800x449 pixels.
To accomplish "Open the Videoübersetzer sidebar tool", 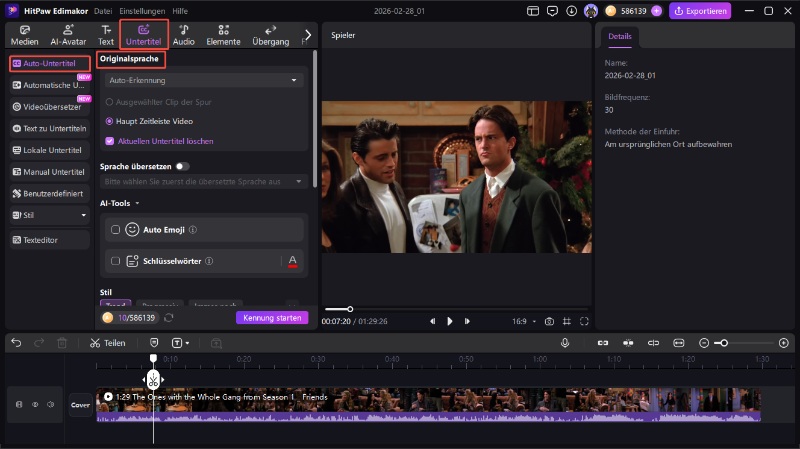I will [50, 106].
